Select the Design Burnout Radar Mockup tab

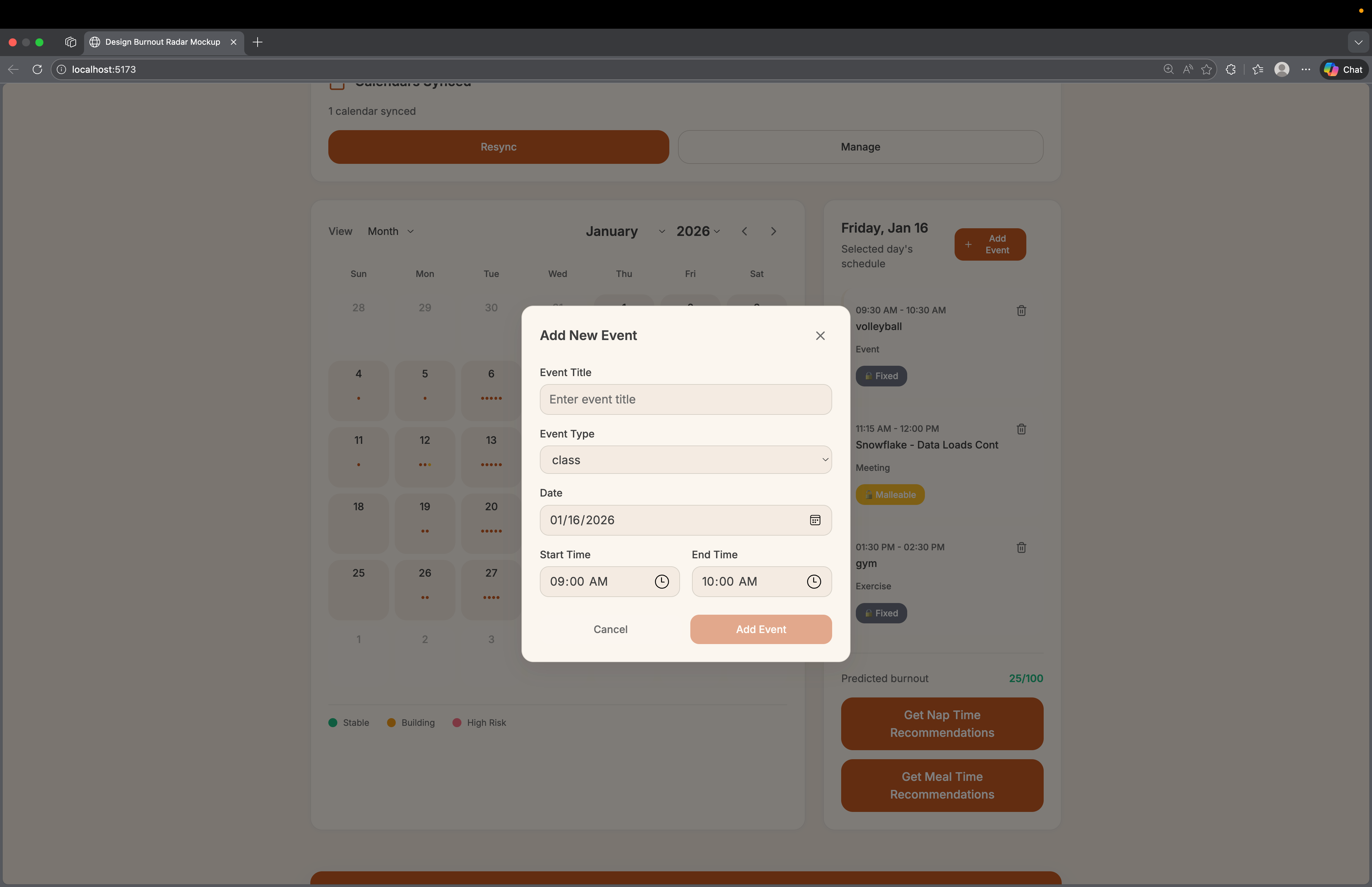(x=162, y=42)
